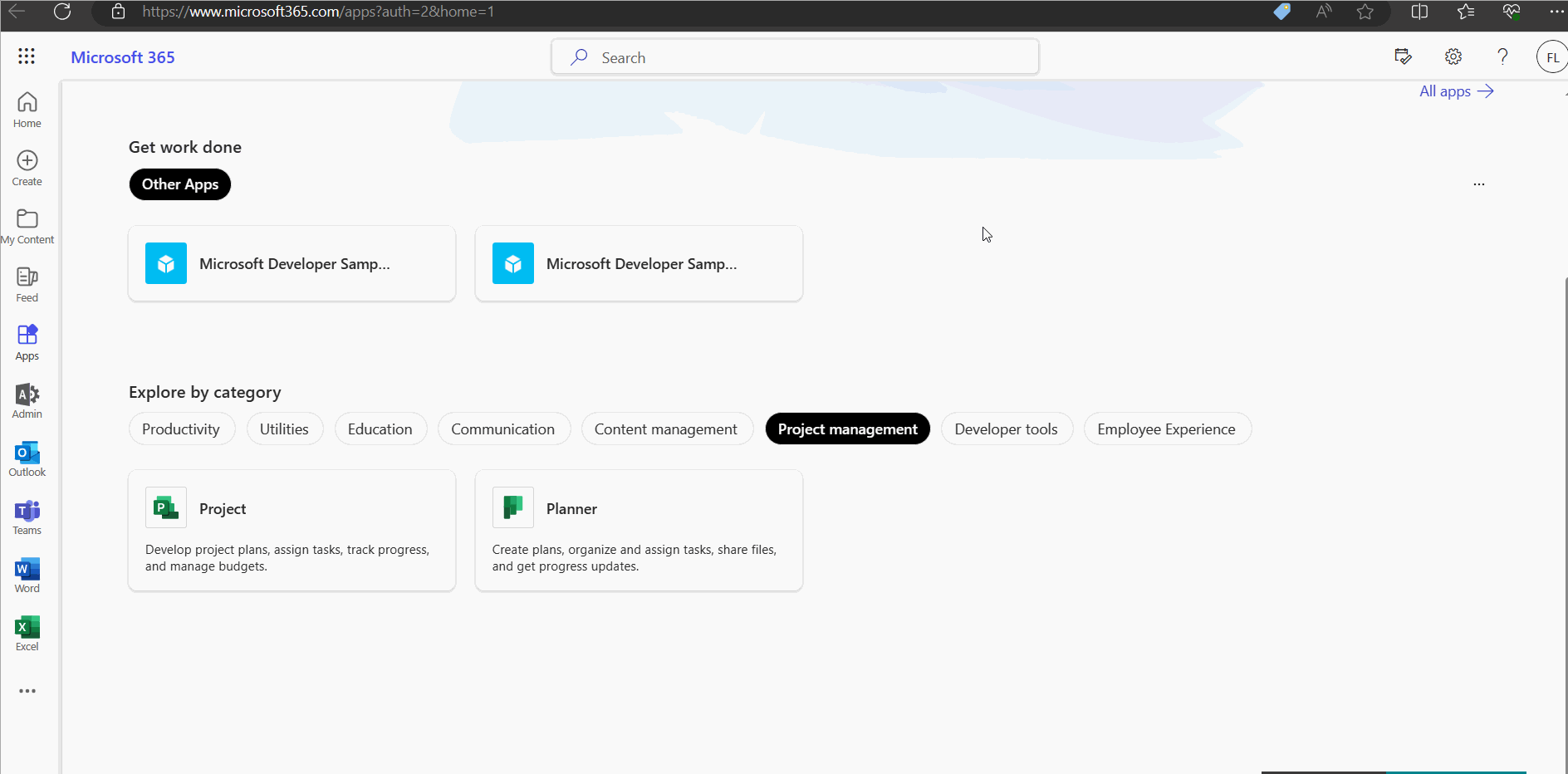Refresh the browser page

pos(62,12)
